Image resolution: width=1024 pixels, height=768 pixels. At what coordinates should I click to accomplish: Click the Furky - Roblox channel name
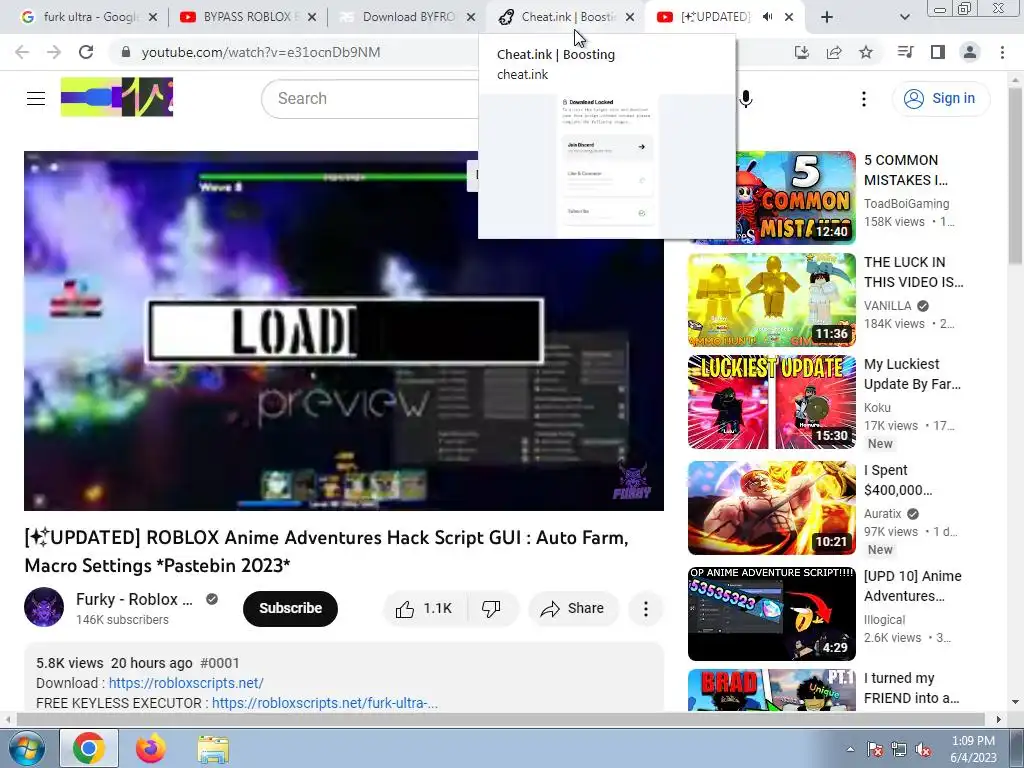[x=134, y=600]
